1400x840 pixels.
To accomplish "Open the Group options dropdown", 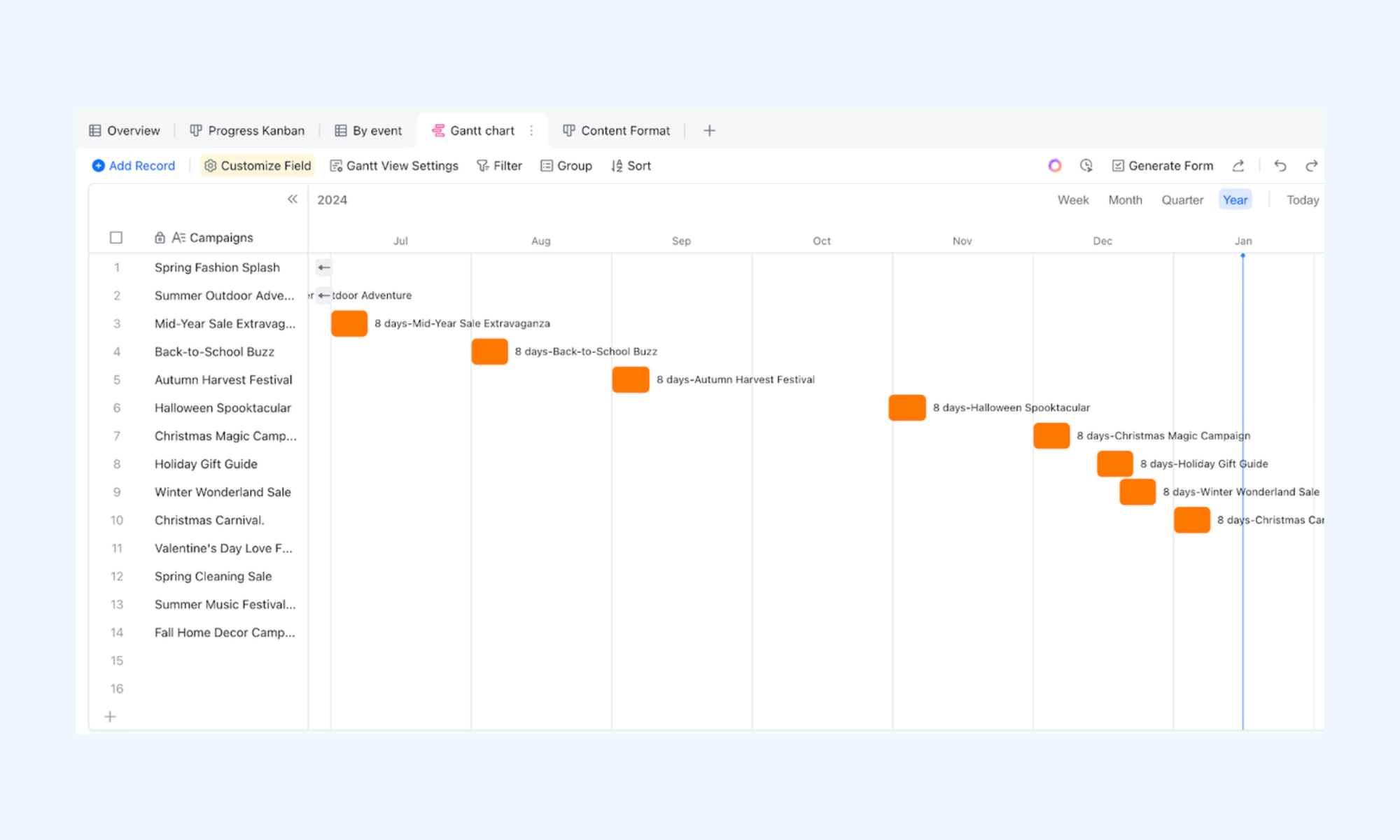I will (x=566, y=166).
